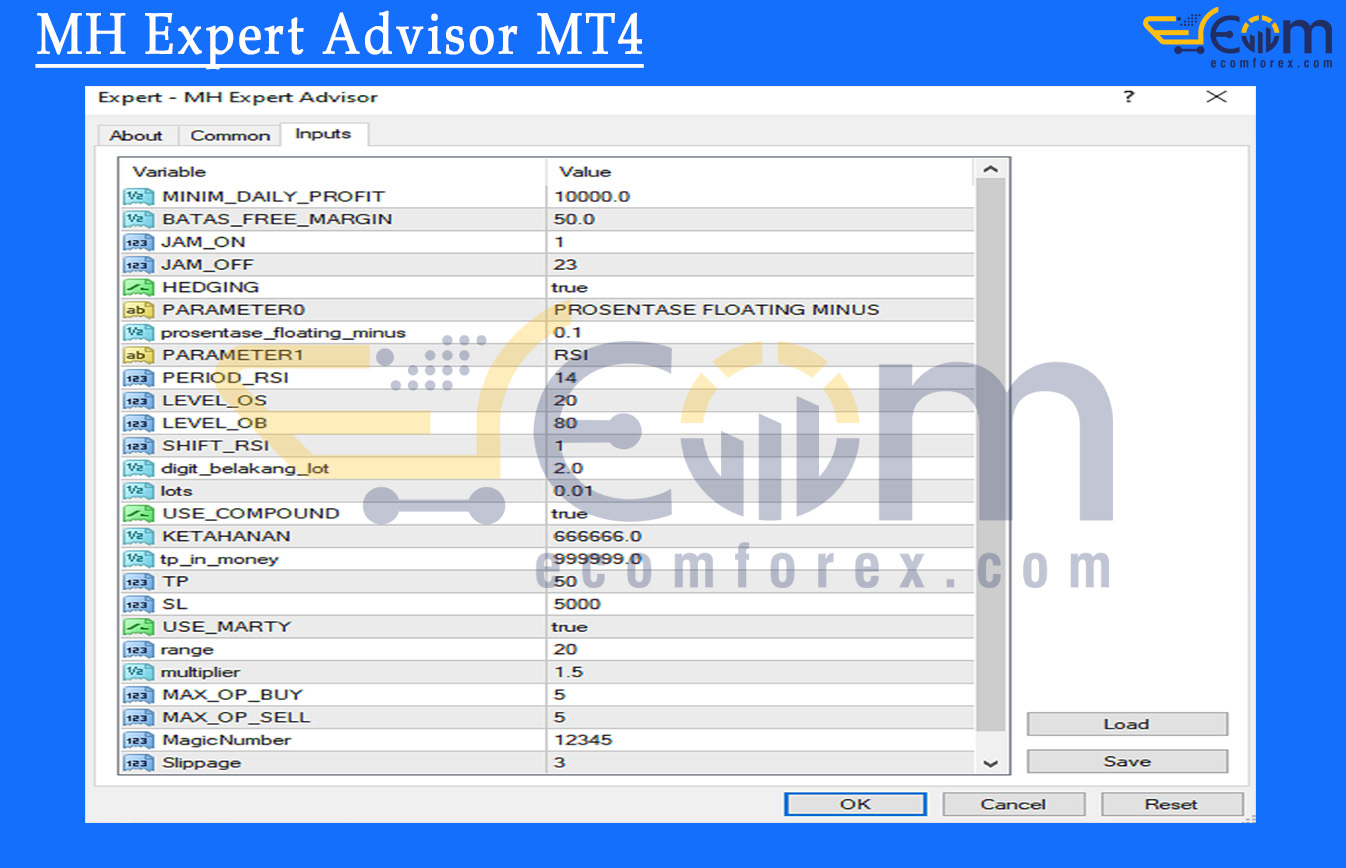Open the Common tab
The image size is (1346, 868).
pos(230,136)
